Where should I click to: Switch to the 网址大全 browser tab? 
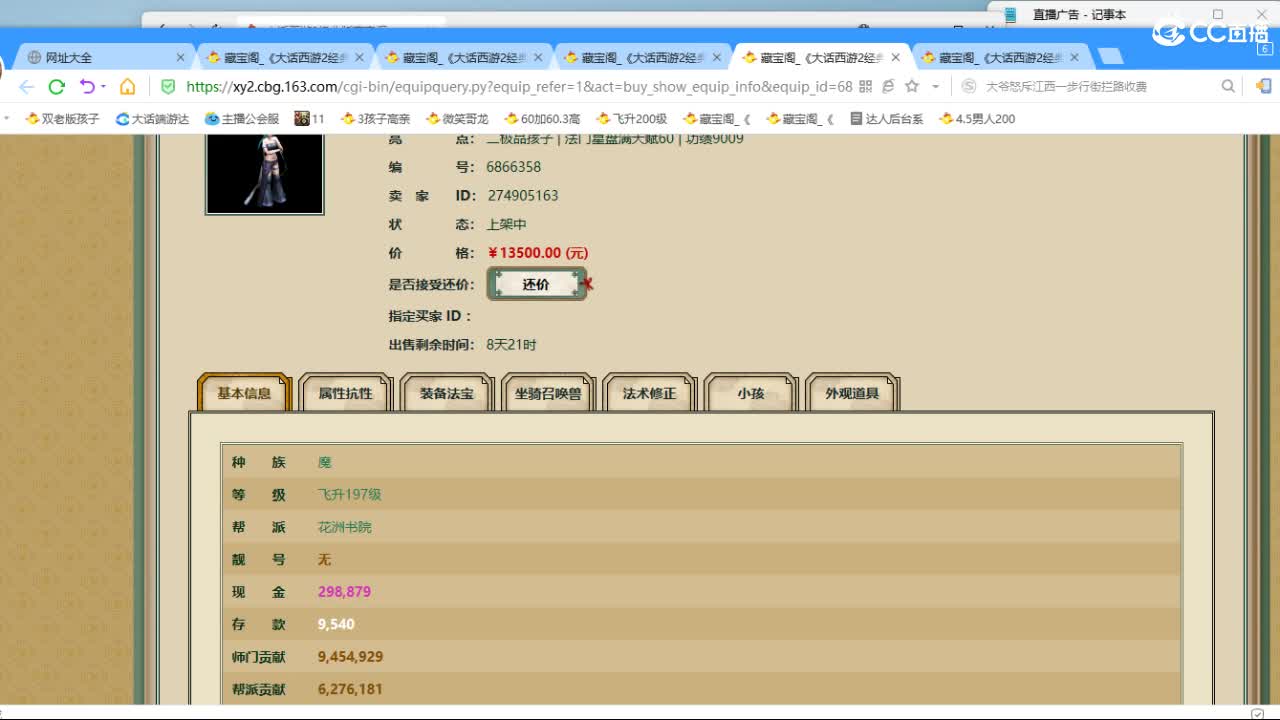105,58
